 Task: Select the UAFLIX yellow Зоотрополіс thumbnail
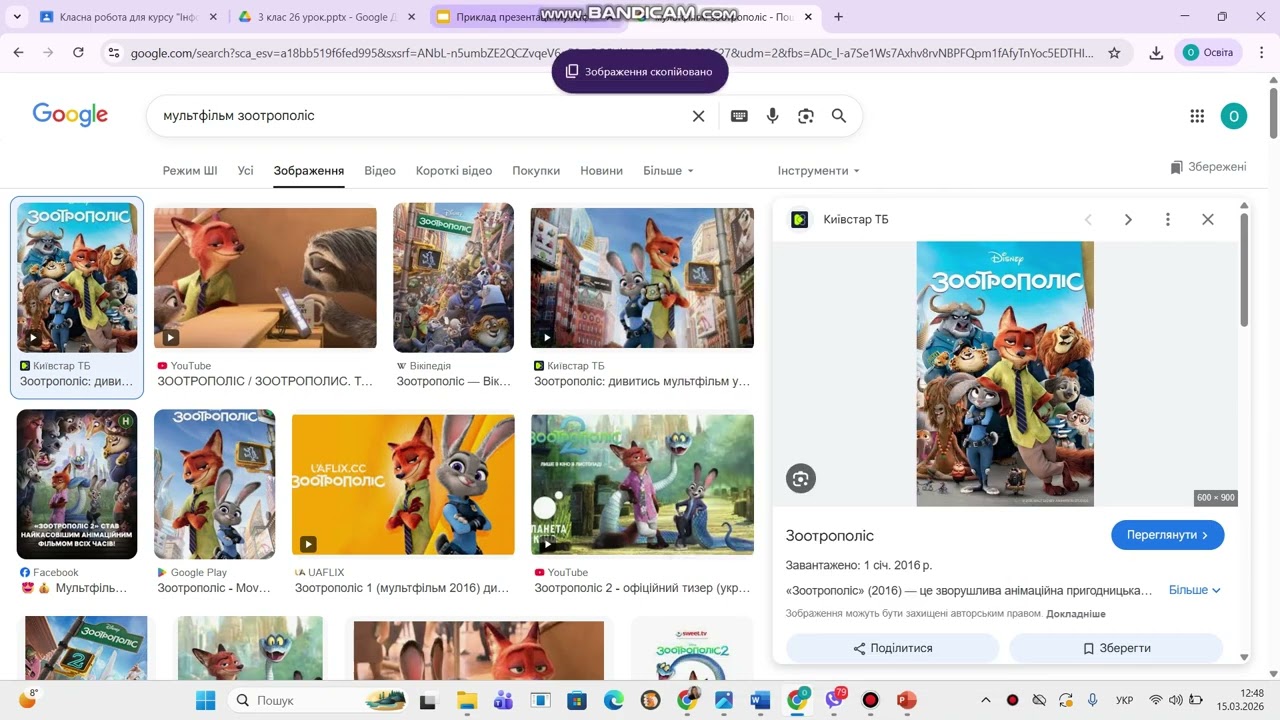point(403,485)
